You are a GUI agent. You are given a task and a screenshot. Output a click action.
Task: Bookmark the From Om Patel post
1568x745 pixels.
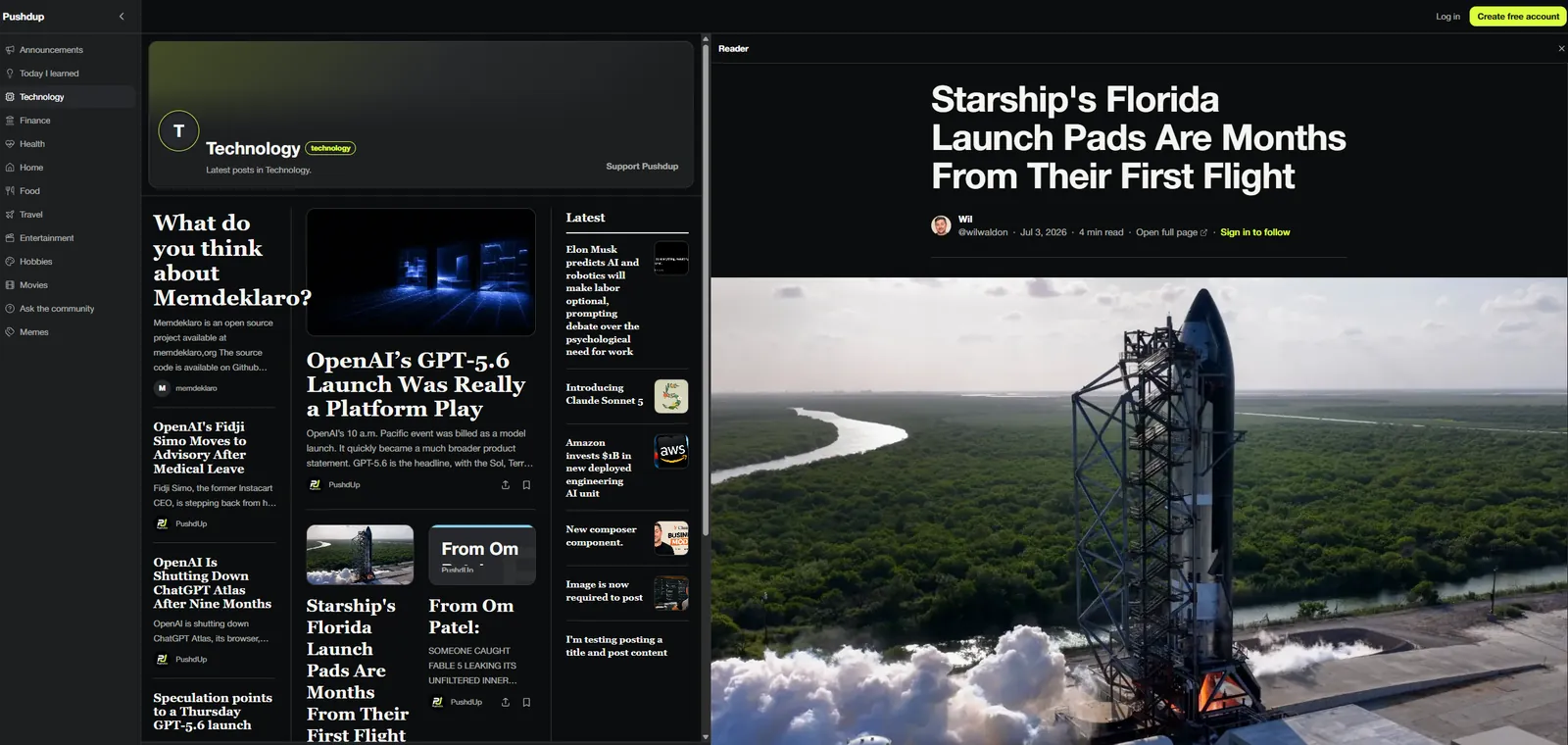tap(526, 702)
